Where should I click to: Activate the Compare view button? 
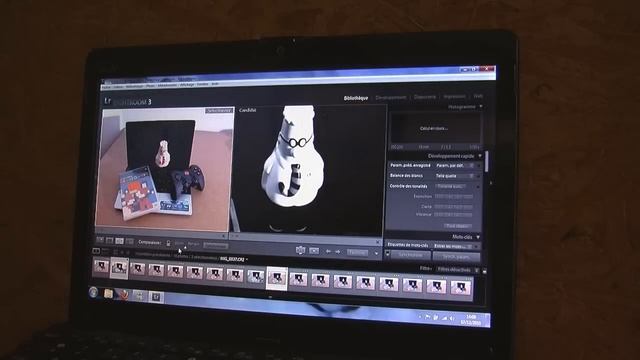[119, 241]
